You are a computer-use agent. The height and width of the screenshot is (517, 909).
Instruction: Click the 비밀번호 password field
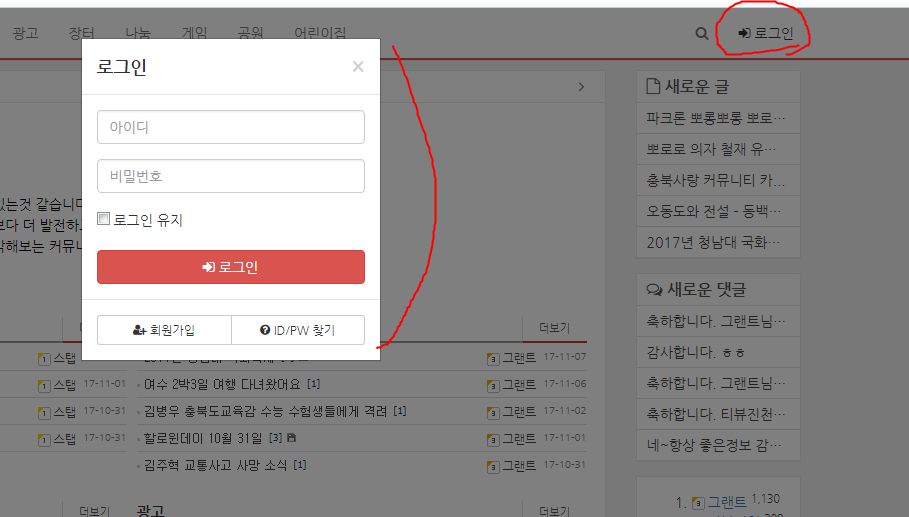pyautogui.click(x=230, y=176)
